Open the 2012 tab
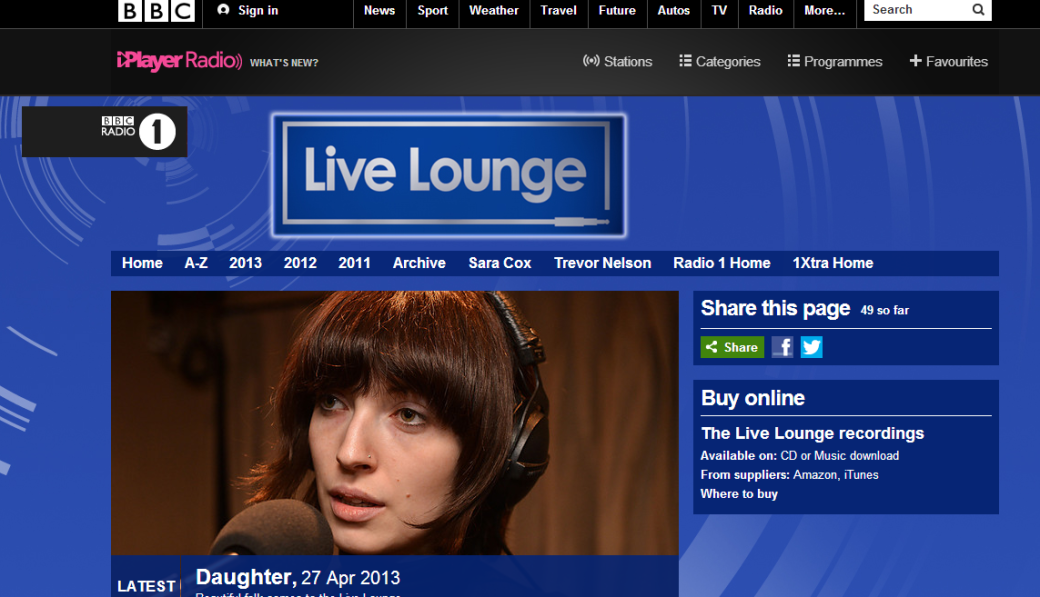 300,263
